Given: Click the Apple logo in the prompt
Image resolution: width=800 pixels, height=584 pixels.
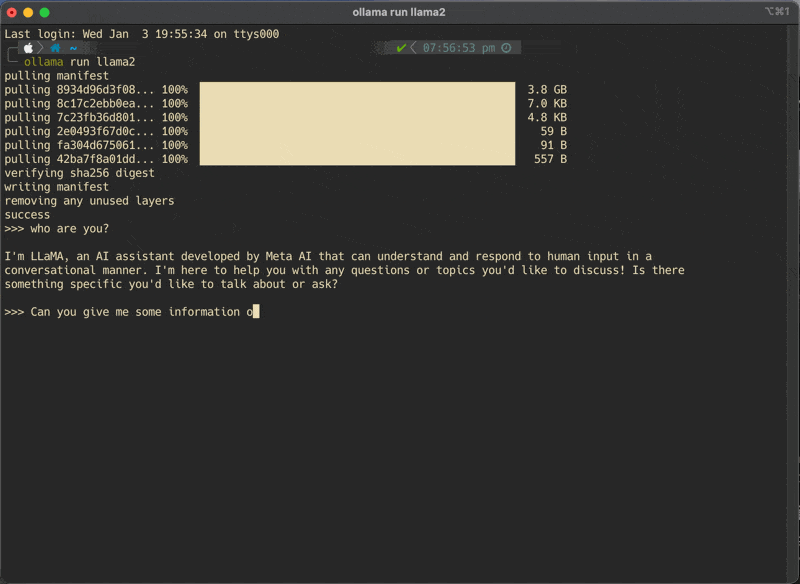Looking at the screenshot, I should (28, 47).
